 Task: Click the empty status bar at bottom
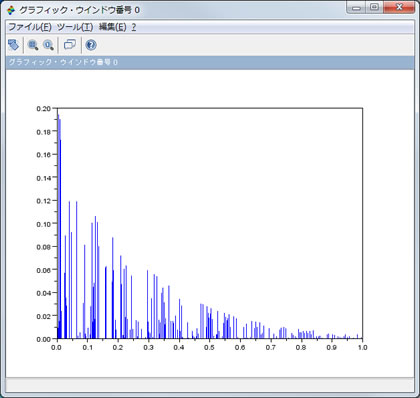pos(210,386)
